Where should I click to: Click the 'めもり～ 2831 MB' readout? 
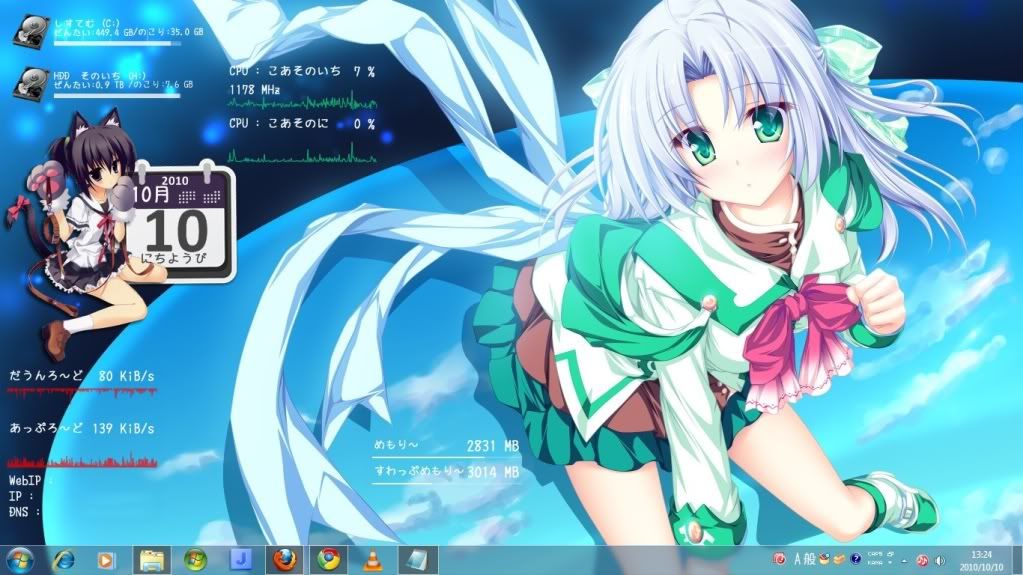point(446,446)
